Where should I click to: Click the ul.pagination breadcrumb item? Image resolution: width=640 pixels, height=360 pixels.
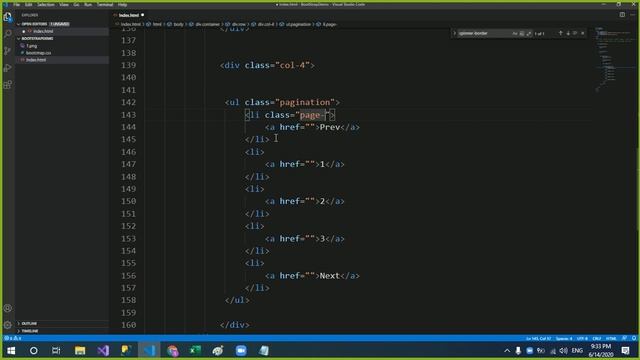pos(298,24)
